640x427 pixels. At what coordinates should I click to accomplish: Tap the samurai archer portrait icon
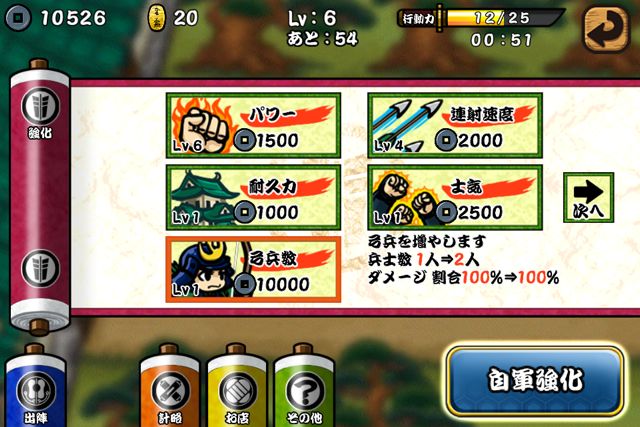coord(204,269)
